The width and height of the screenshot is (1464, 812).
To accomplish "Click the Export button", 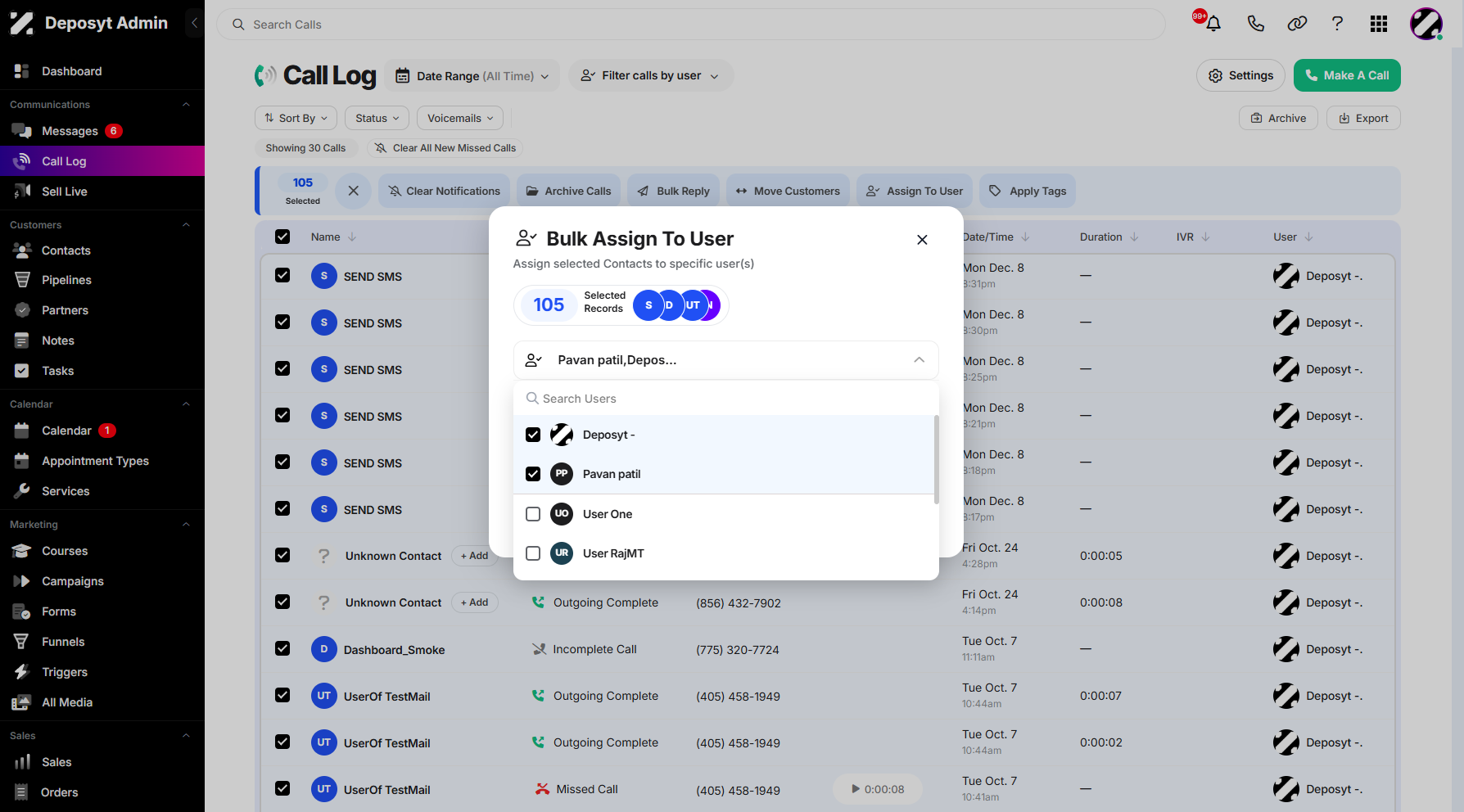I will pos(1363,118).
